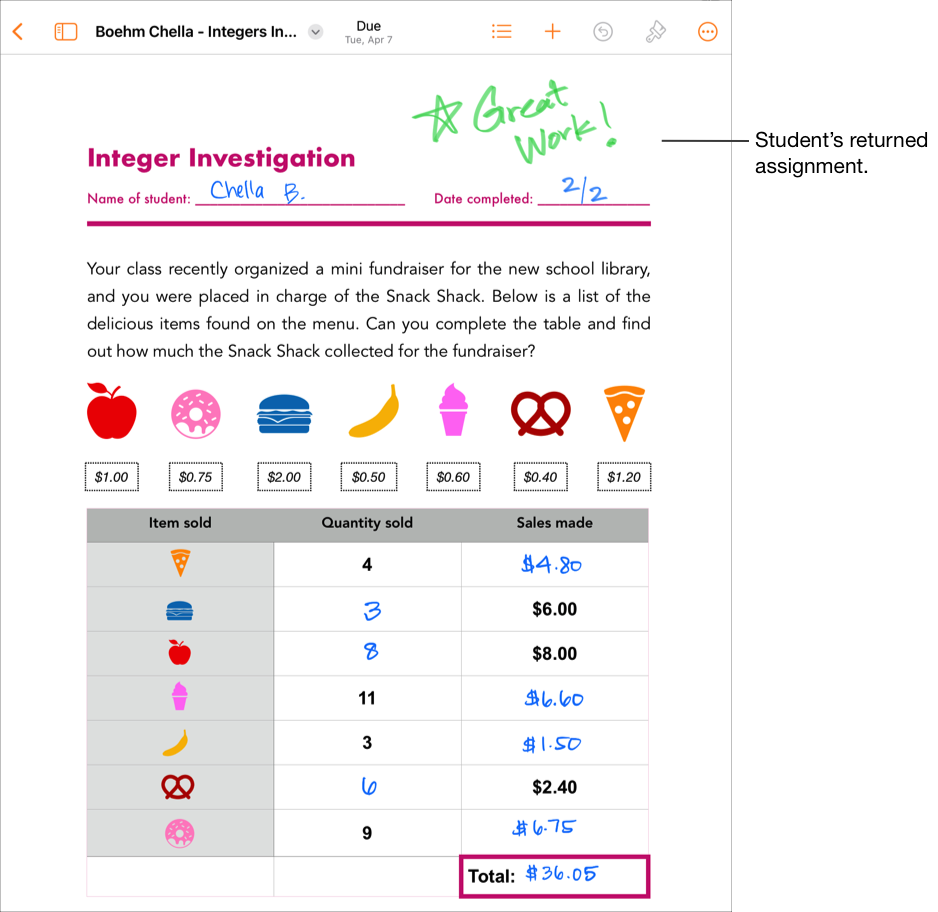Open the More options ellipsis menu
This screenshot has width=938, height=912.
(707, 31)
